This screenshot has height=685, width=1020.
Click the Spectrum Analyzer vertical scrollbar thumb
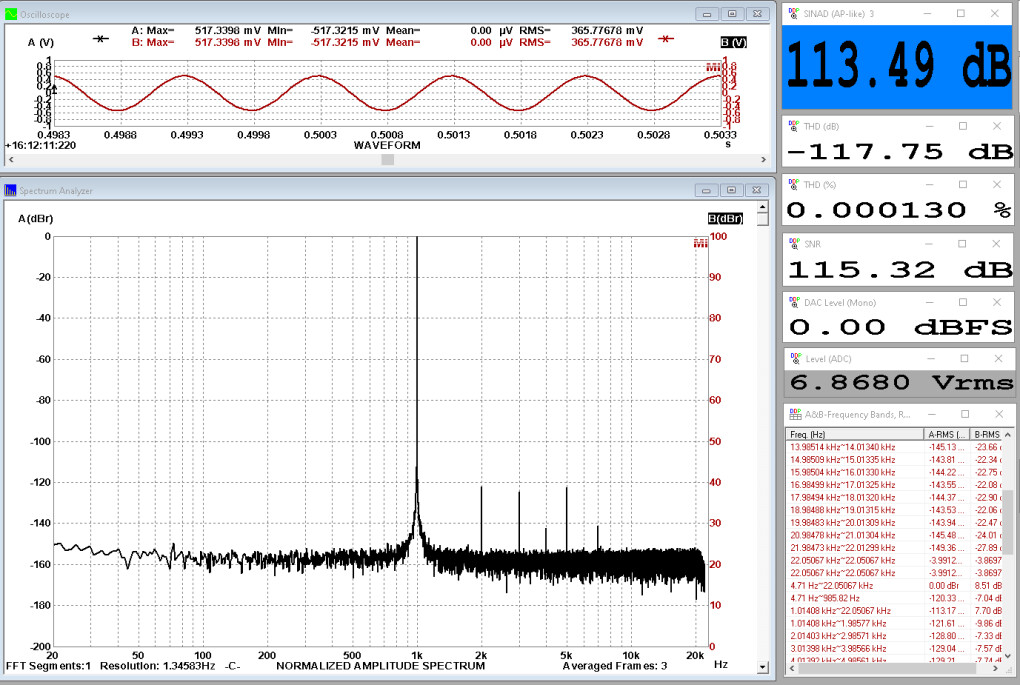coord(762,220)
